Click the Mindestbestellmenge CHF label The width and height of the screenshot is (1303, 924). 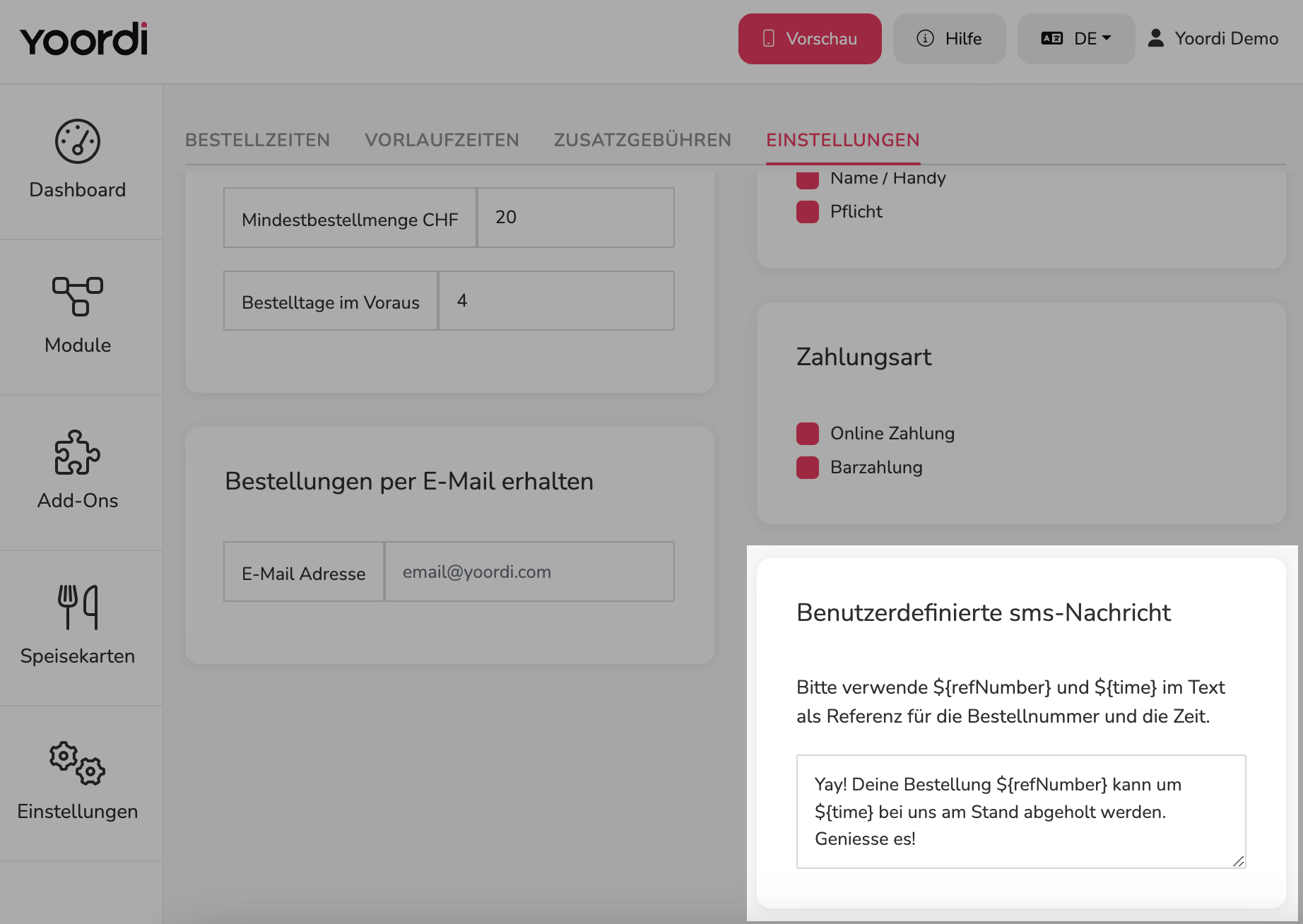click(350, 220)
